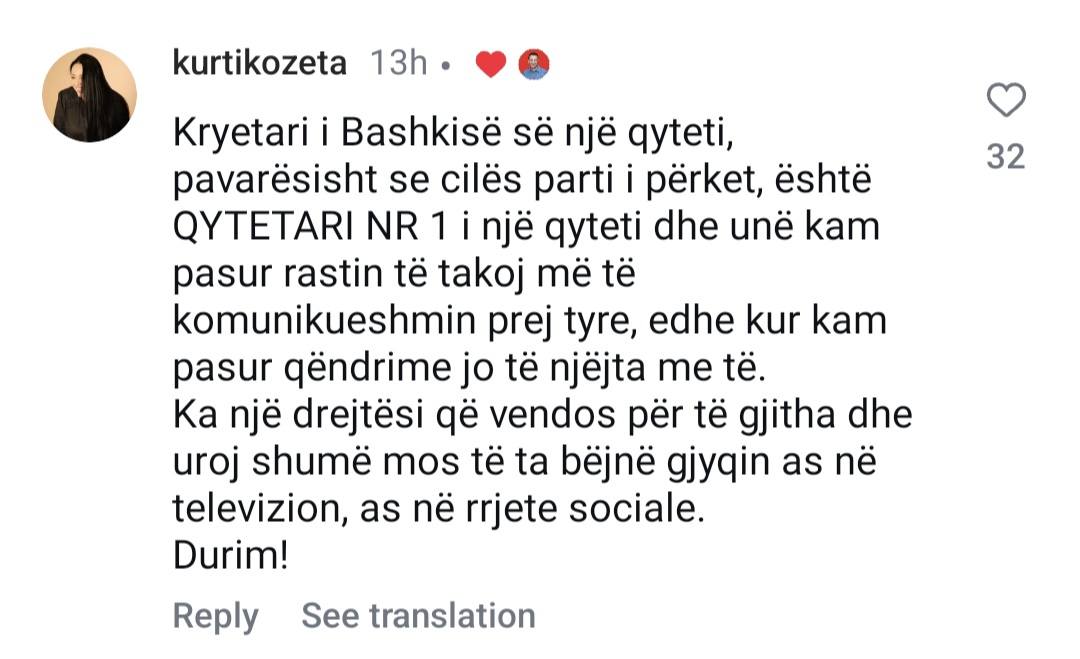This screenshot has height=659, width=1080.
Task: Click See translation under the comment
Action: 418,615
